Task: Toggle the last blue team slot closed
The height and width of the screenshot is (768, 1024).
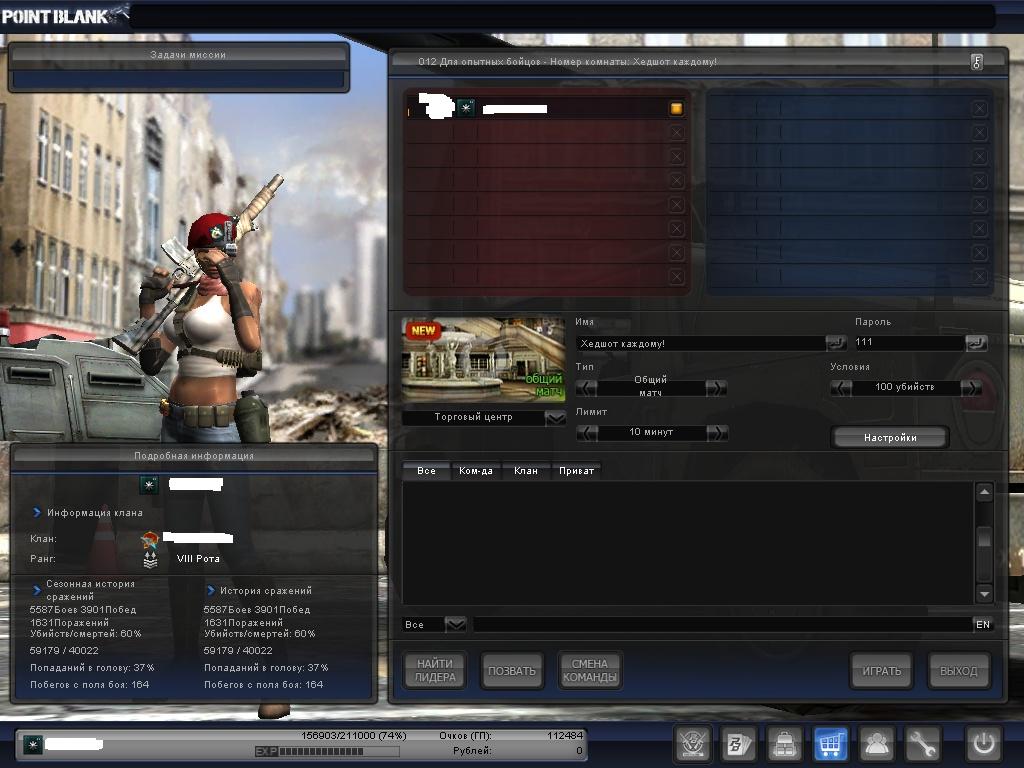Action: click(x=979, y=277)
